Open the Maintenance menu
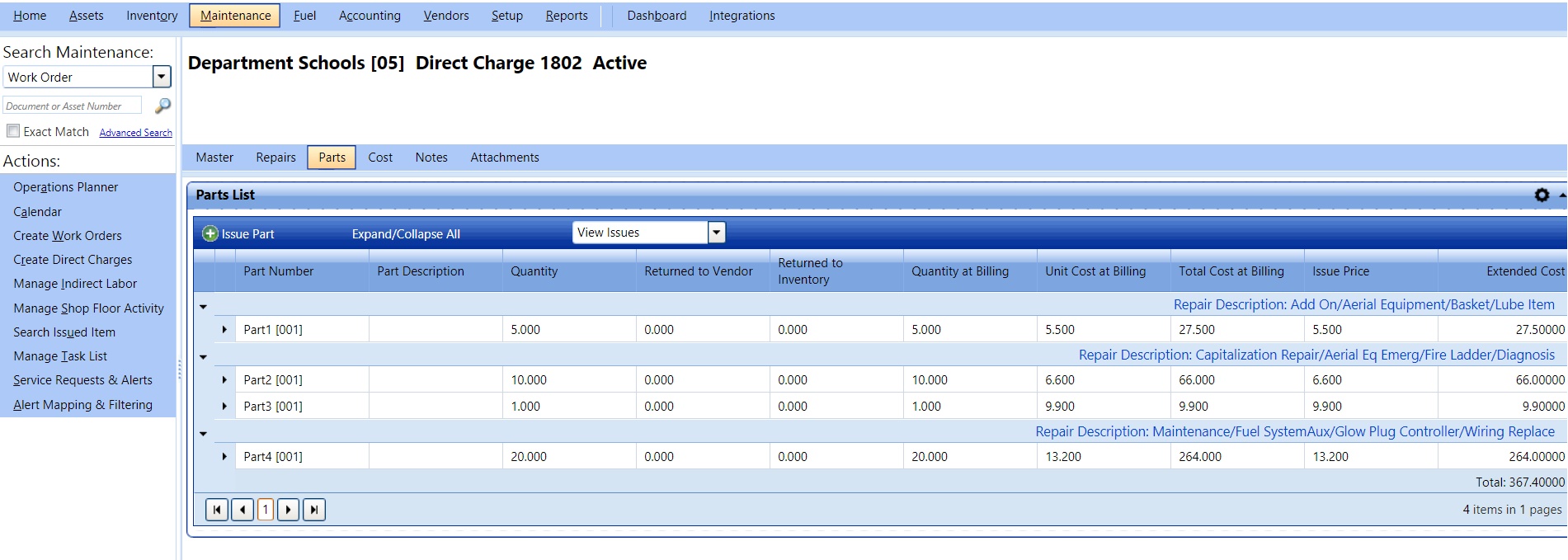The image size is (1568, 560). [x=235, y=16]
